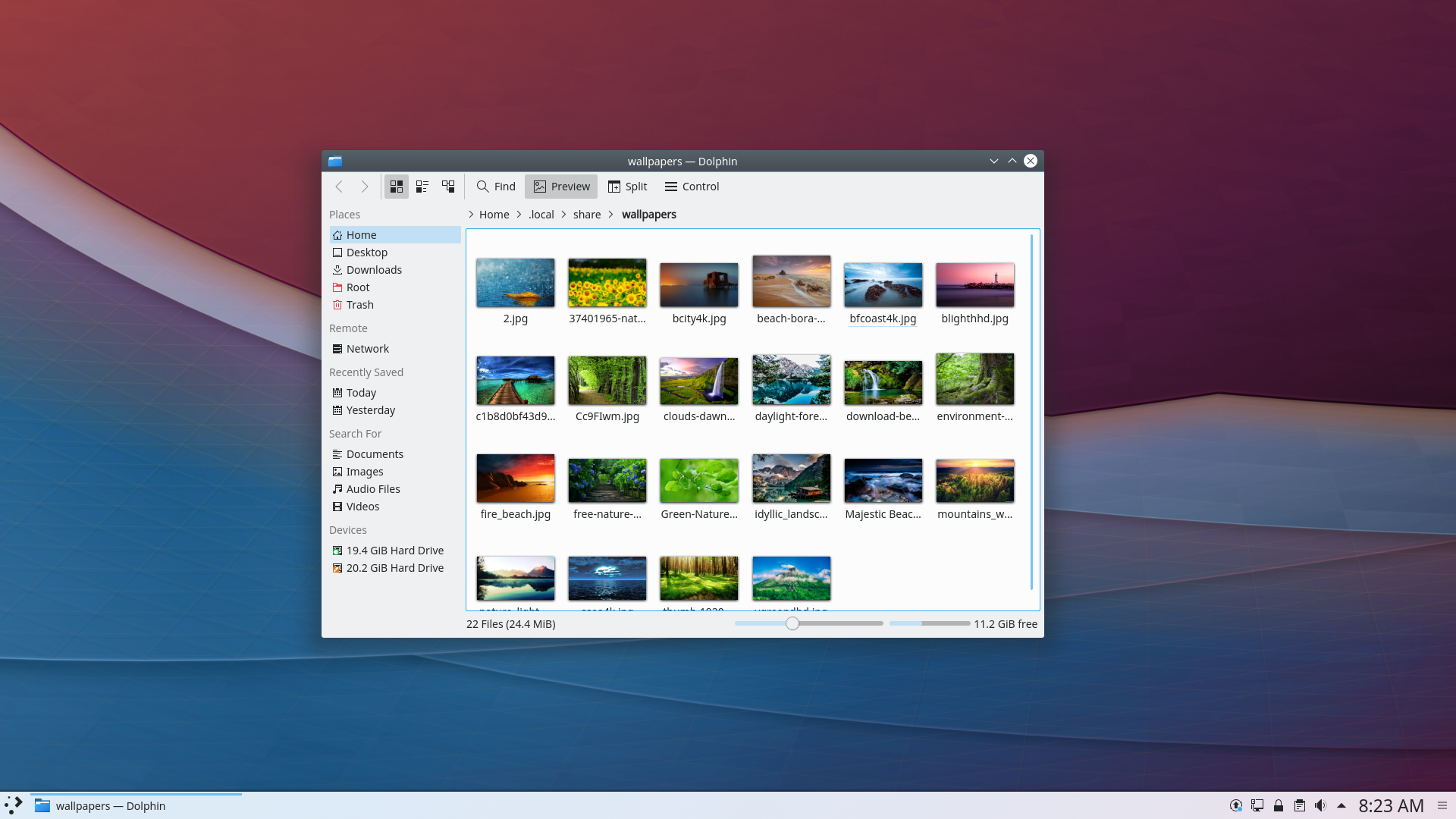Open the clipboard tray icon
This screenshot has width=1456, height=819.
[x=1300, y=805]
